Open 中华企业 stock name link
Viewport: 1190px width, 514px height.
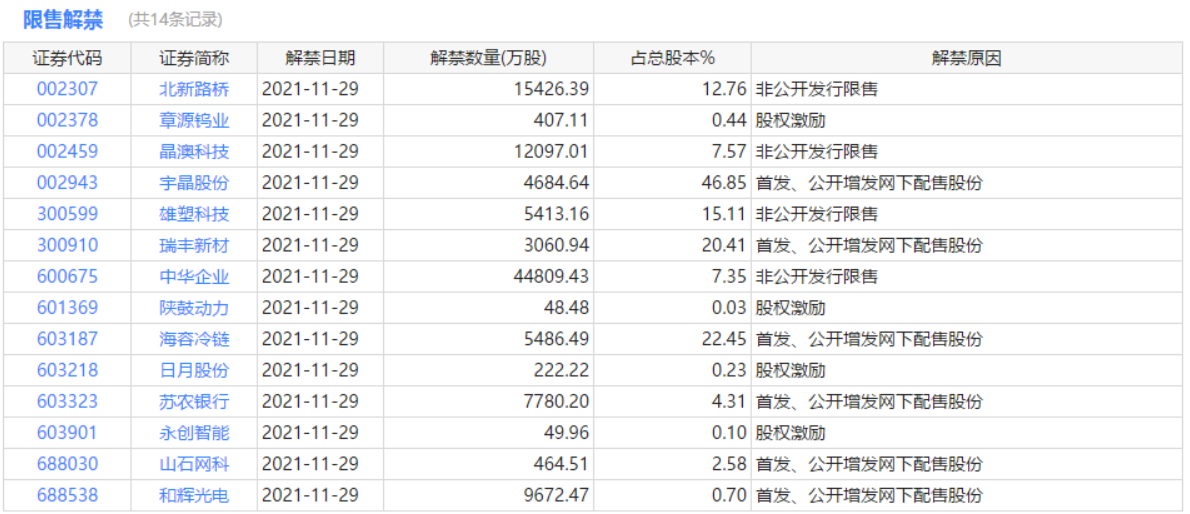pyautogui.click(x=194, y=276)
